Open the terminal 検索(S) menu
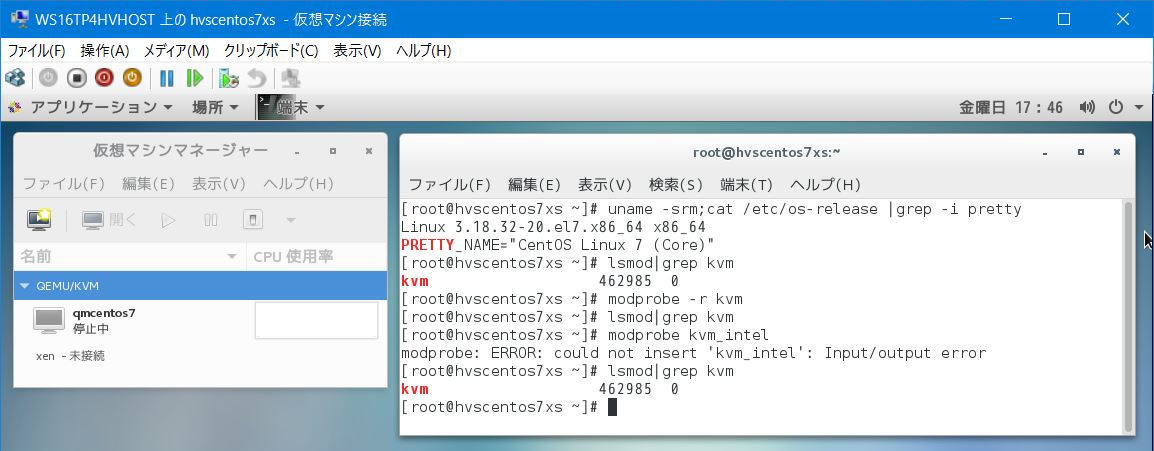Viewport: 1154px width, 451px height. click(x=676, y=184)
